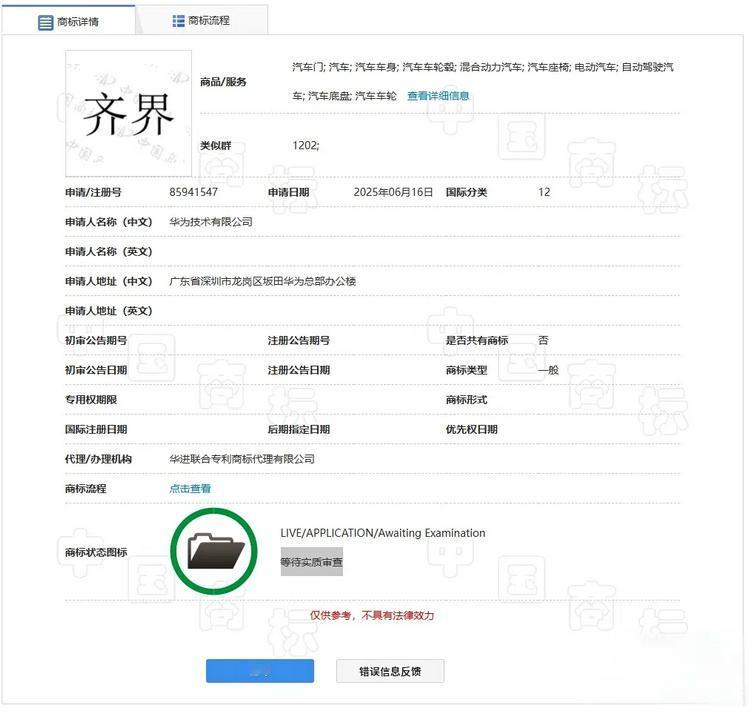Select applicant name 华为技术有限公司
Viewport: 752px width, 712px height.
pyautogui.click(x=211, y=222)
